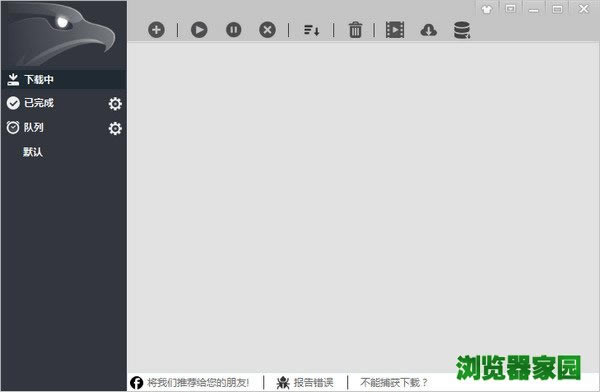This screenshot has height=392, width=600.
Task: Open settings gear next to 已完成
Action: [115, 103]
